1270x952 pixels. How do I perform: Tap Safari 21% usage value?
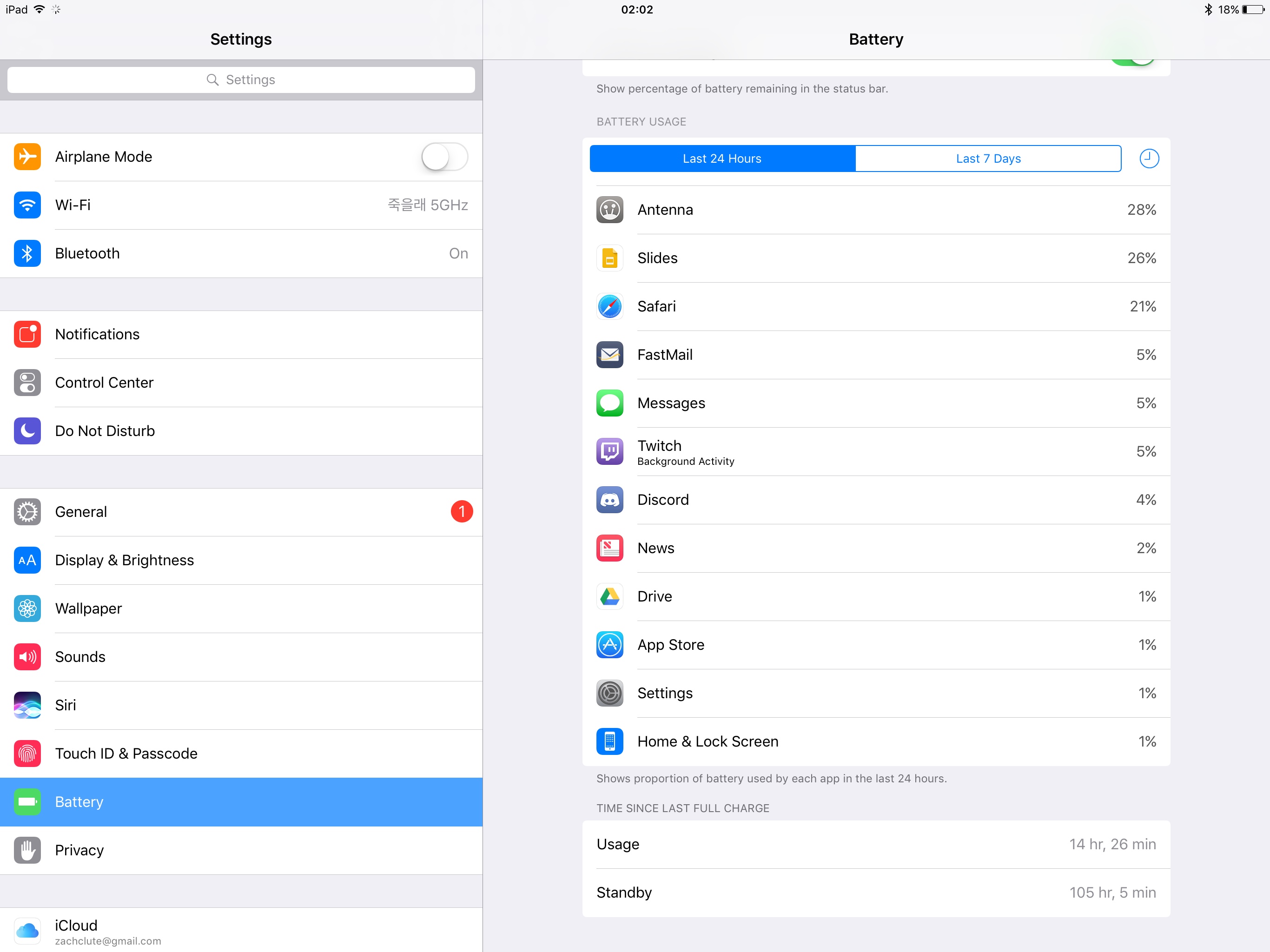[x=1143, y=306]
